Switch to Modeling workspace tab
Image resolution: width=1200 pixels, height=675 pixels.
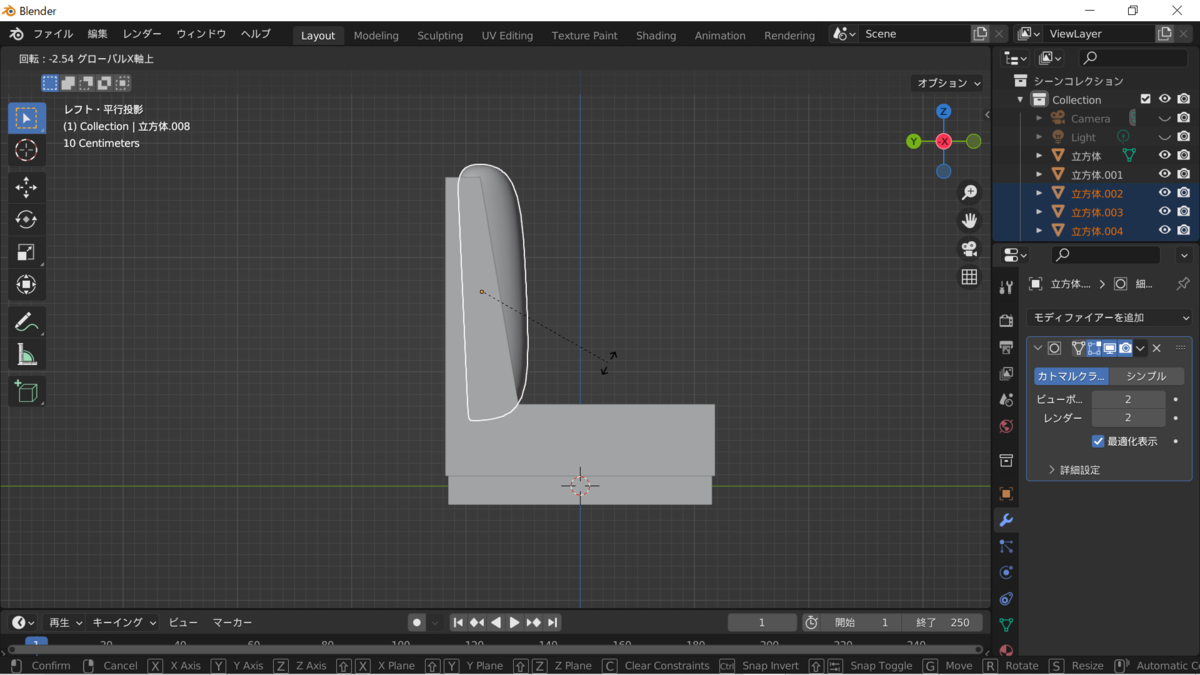[376, 35]
